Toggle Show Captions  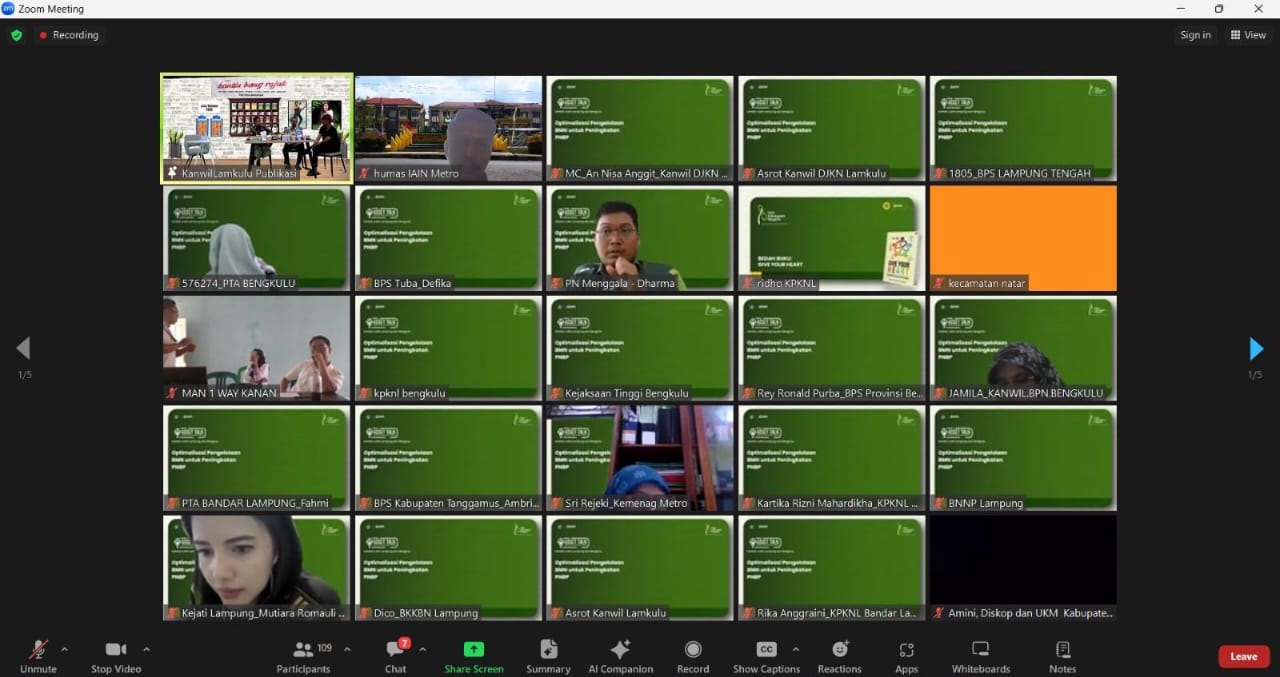click(x=766, y=655)
